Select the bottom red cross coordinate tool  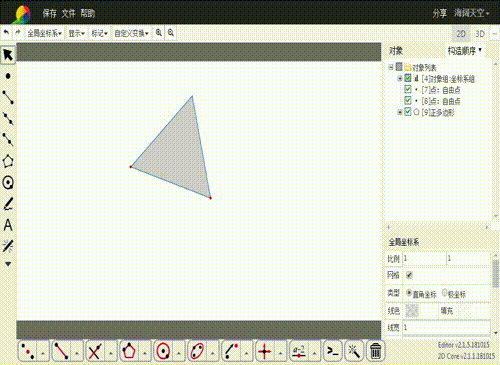click(x=265, y=351)
